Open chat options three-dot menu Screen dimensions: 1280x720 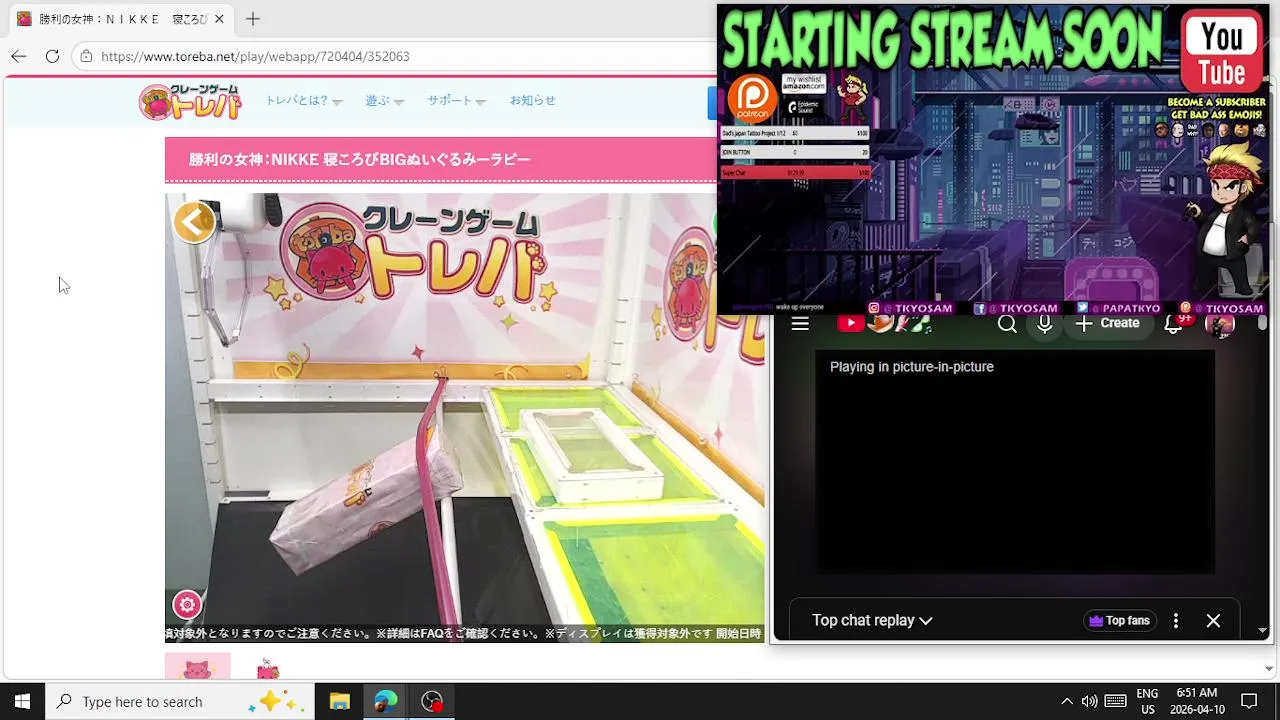click(x=1176, y=621)
